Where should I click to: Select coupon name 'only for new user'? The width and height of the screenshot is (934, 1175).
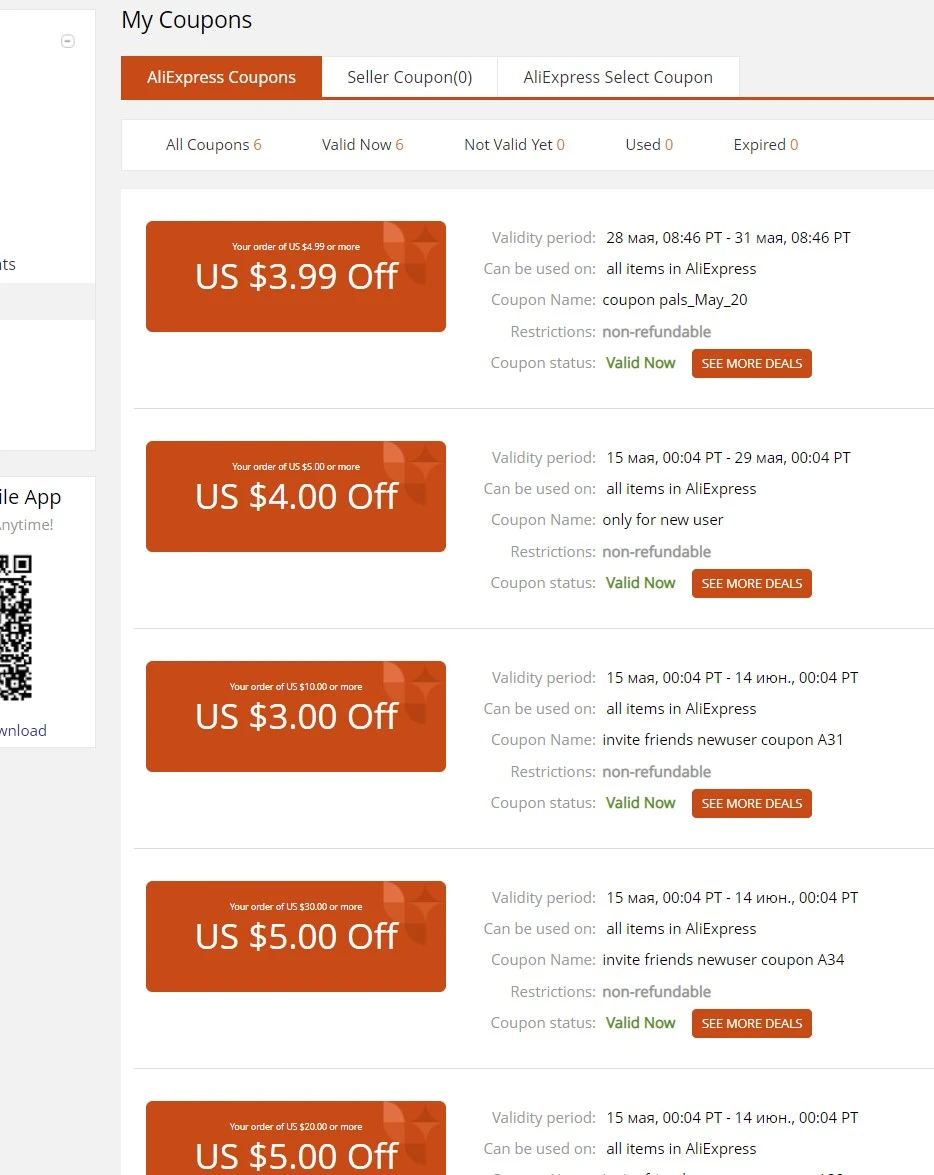[x=663, y=520]
